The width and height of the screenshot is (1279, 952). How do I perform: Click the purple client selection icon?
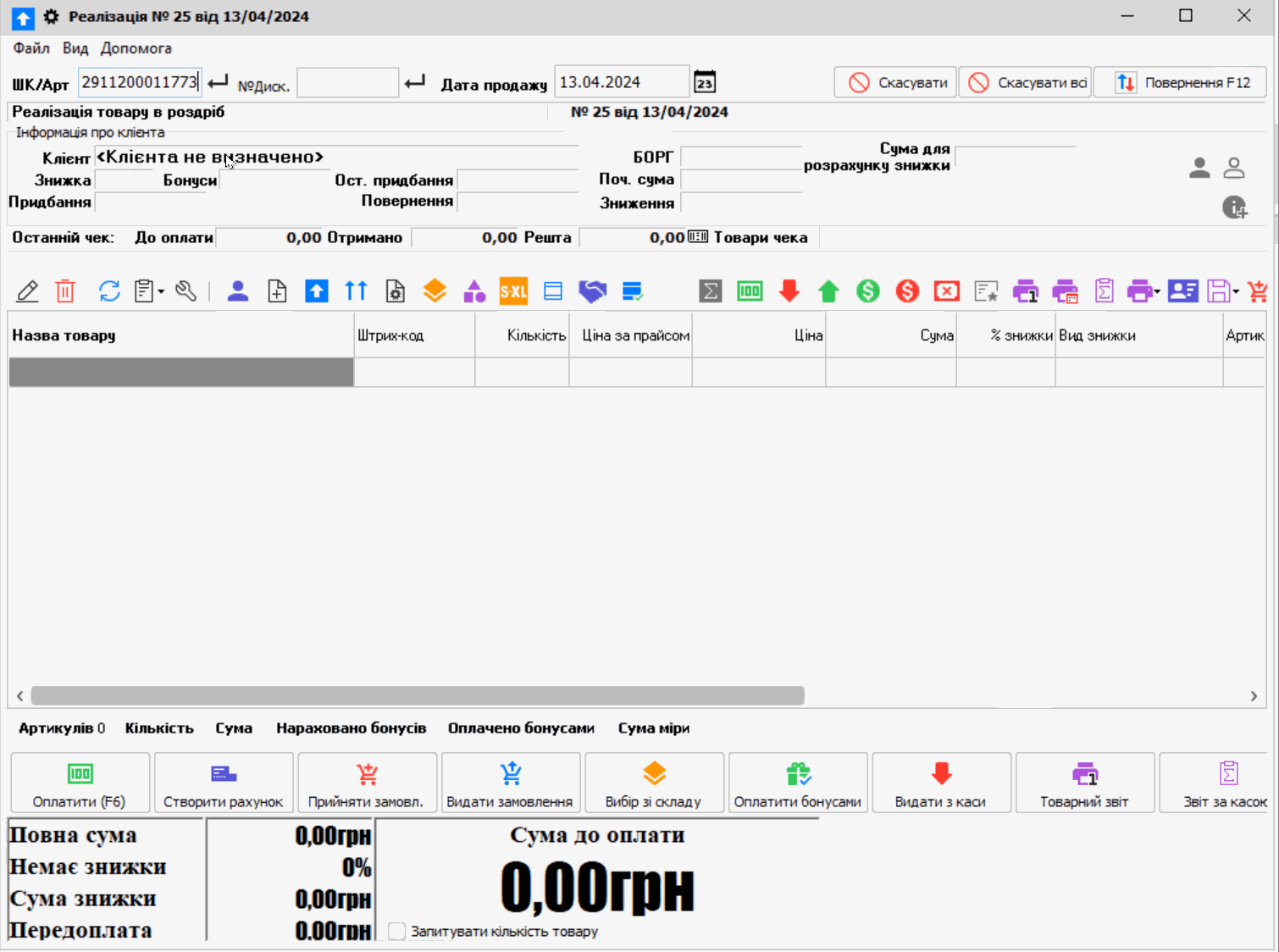(238, 291)
